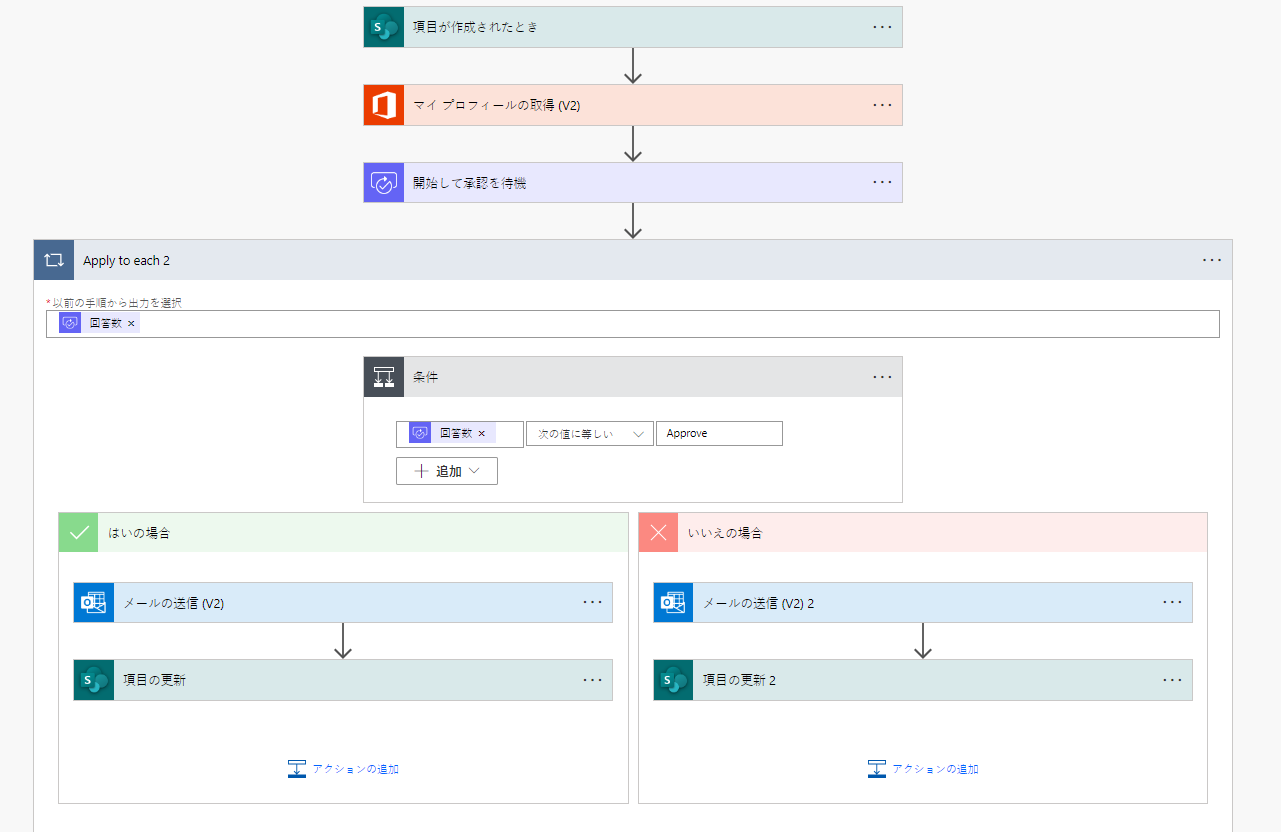The width and height of the screenshot is (1281, 832).
Task: Expand 項目の更新 2 action card
Action: coord(923,680)
